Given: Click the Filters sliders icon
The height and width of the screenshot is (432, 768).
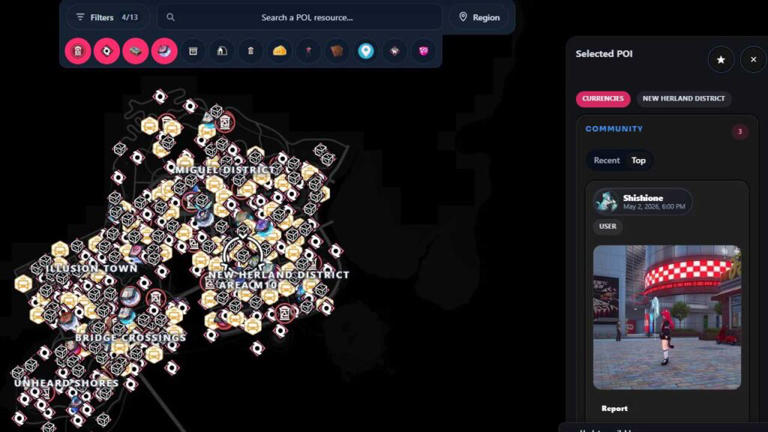Looking at the screenshot, I should [x=80, y=17].
